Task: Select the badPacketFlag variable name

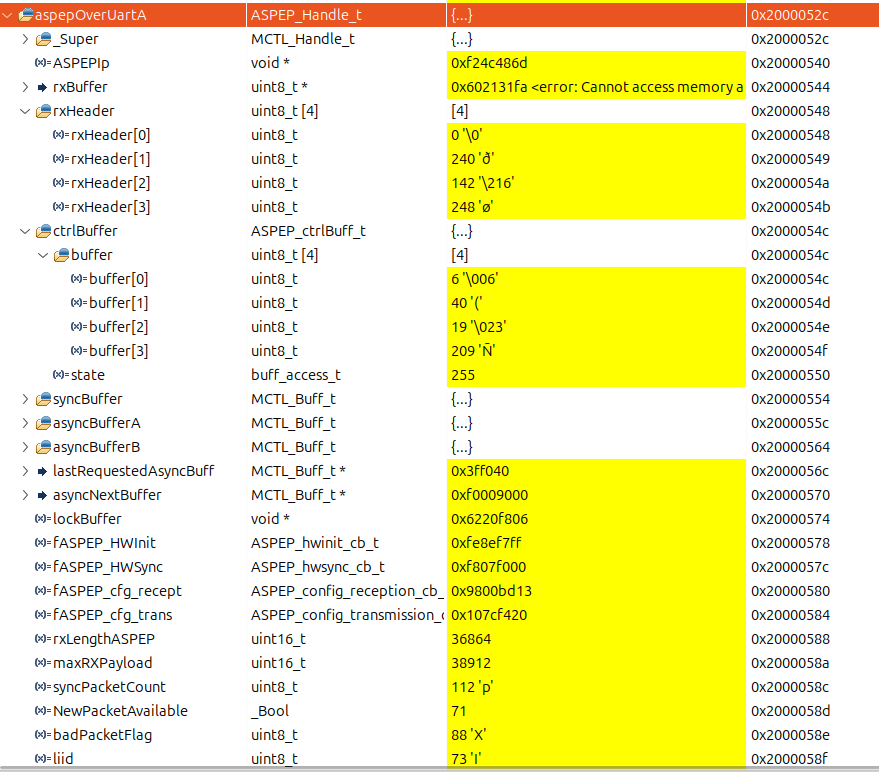Action: (103, 735)
